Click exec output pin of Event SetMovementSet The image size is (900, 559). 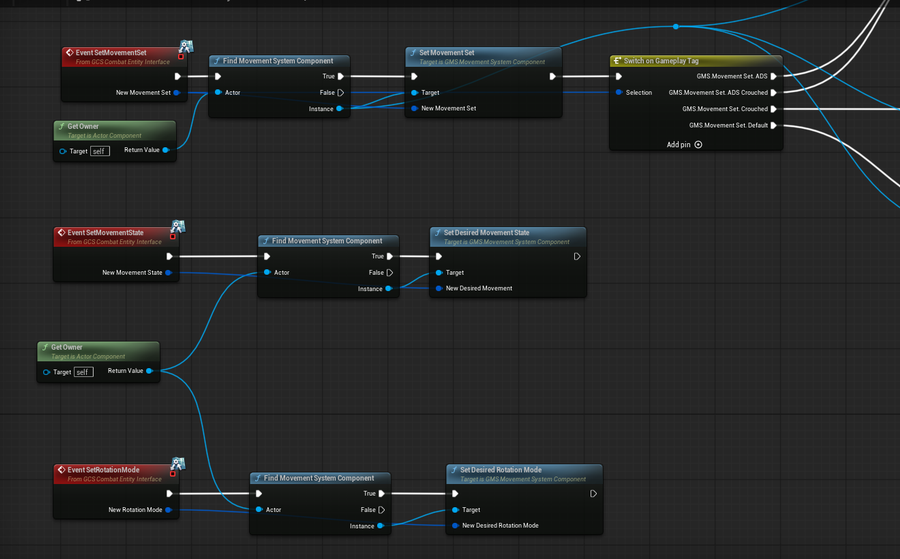coord(178,76)
